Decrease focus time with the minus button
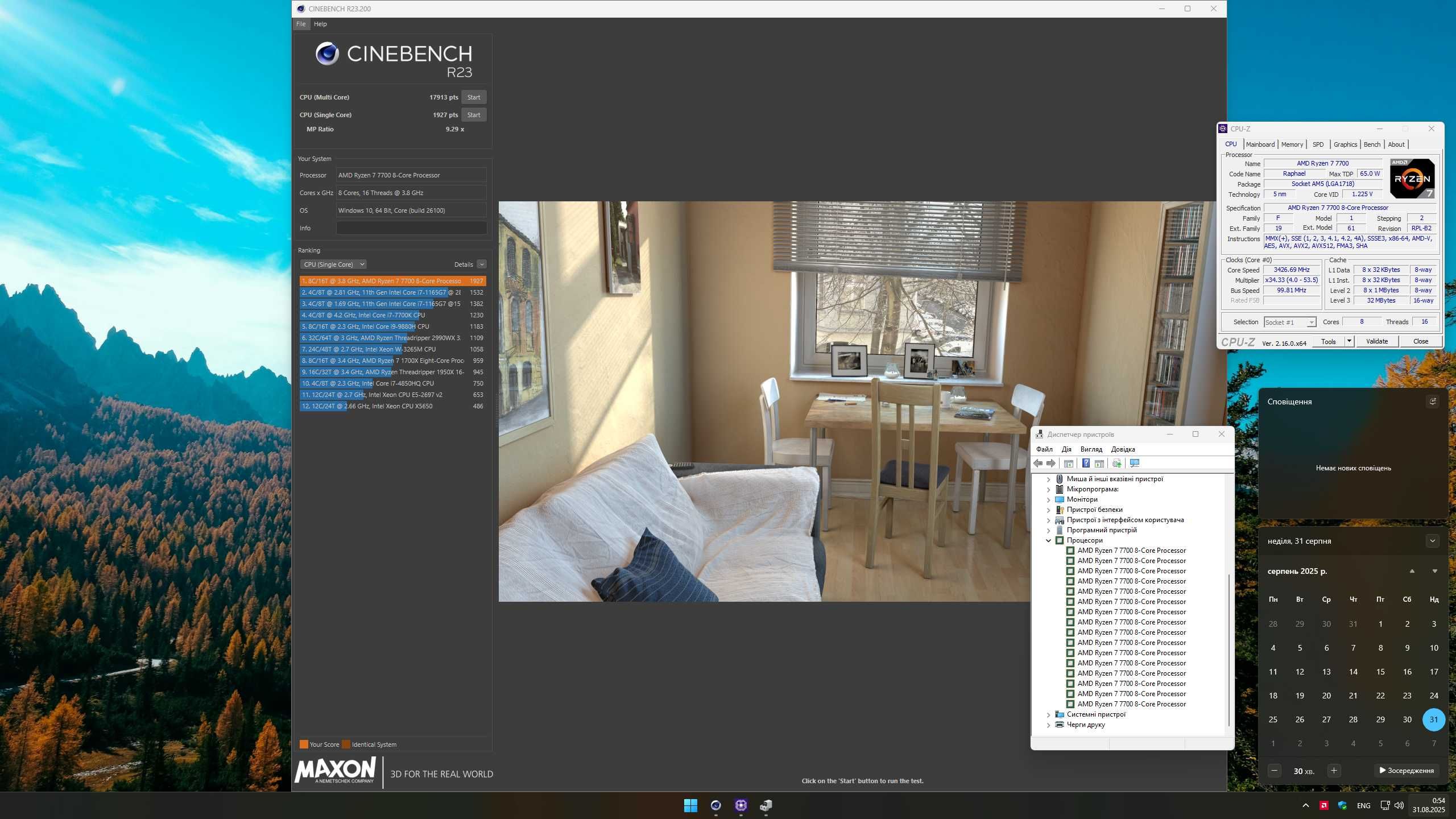Viewport: 1456px width, 819px height. tap(1275, 771)
